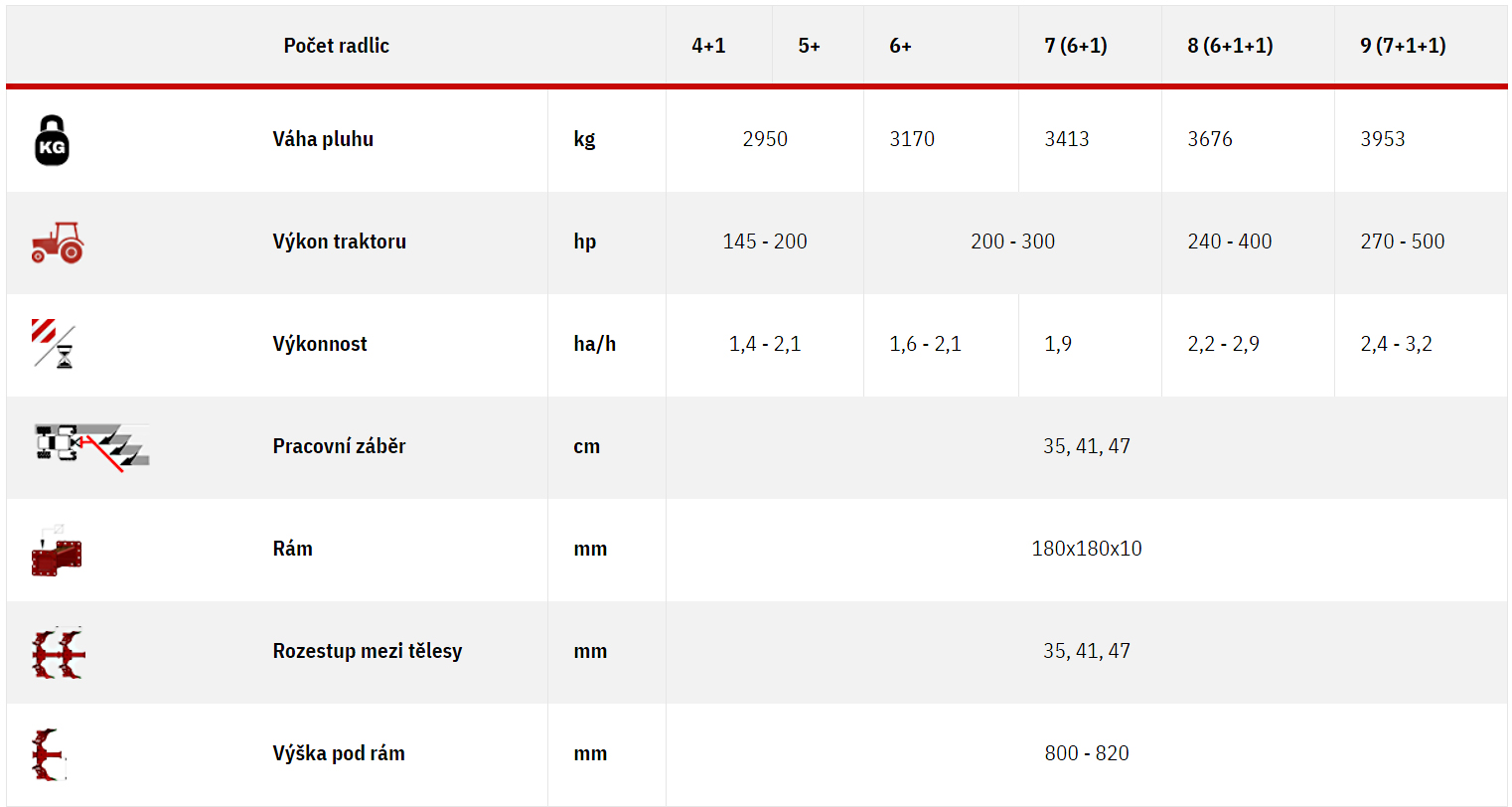Select the 9 (7+1+1) column header
This screenshot has height=807, width=1512.
pos(1403,46)
